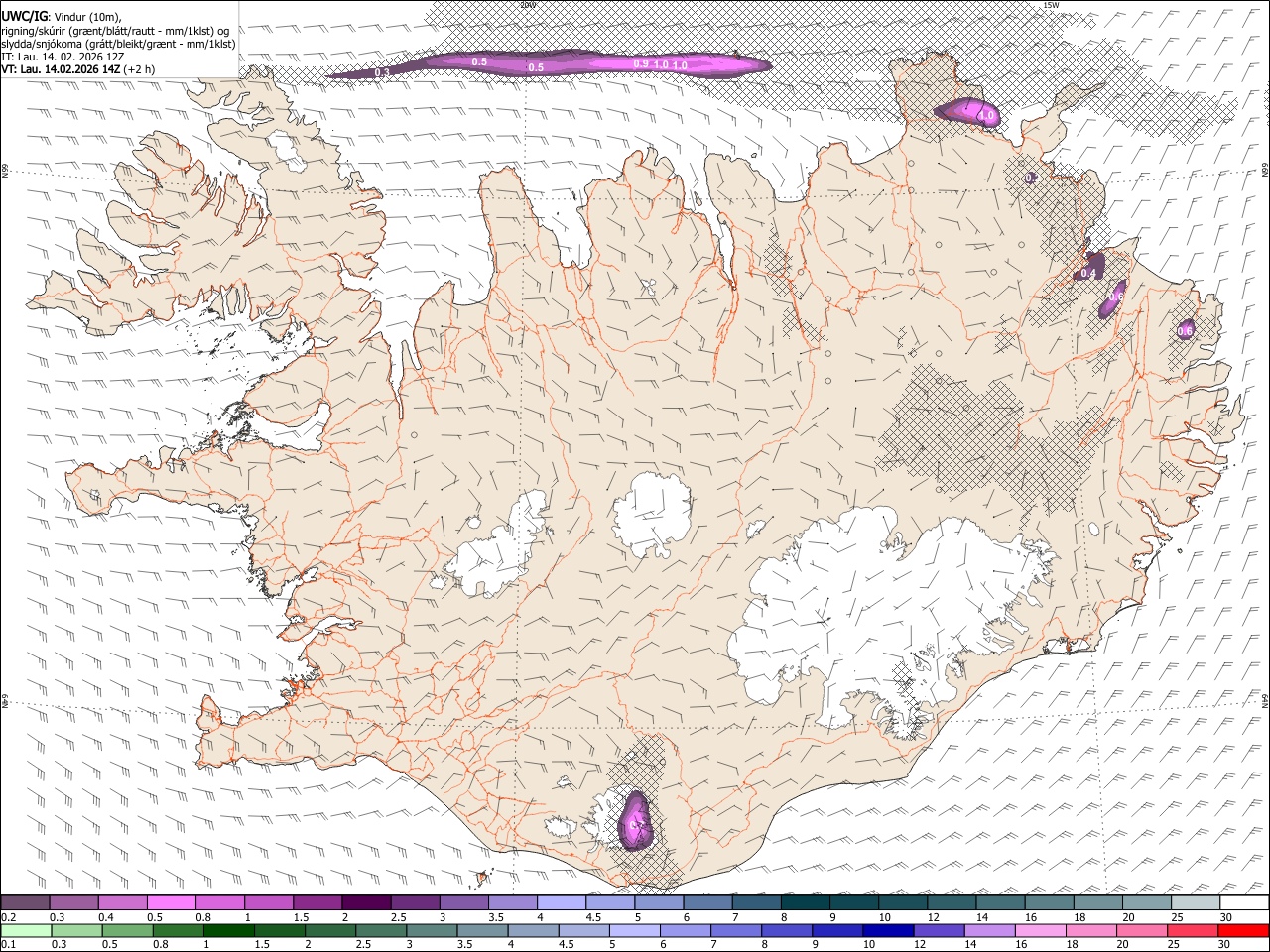Click the purple snow patch over the southern glacier
1270x952 pixels.
pos(635,820)
